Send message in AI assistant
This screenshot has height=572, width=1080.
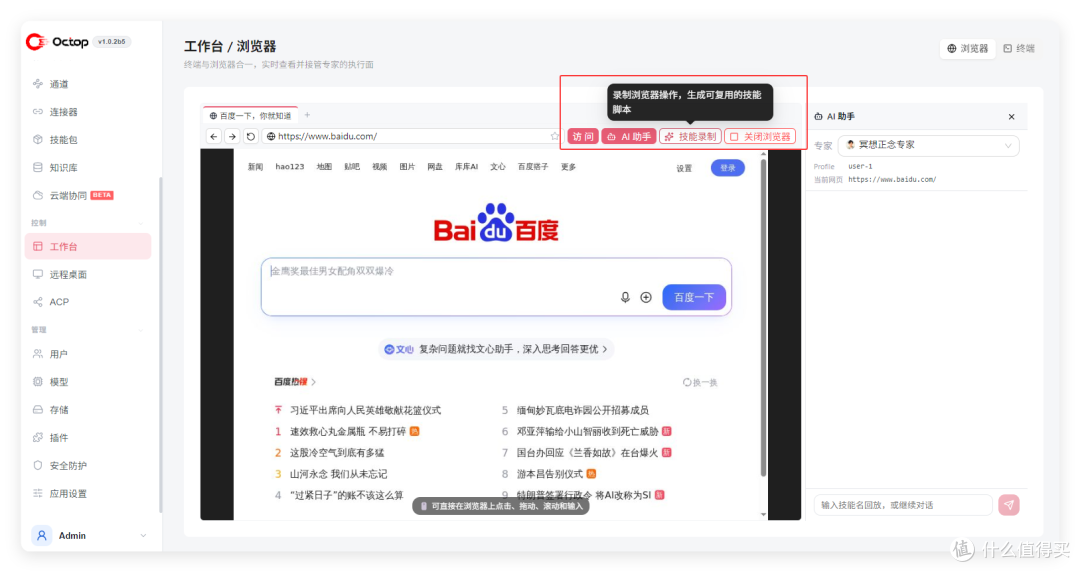tap(1009, 505)
